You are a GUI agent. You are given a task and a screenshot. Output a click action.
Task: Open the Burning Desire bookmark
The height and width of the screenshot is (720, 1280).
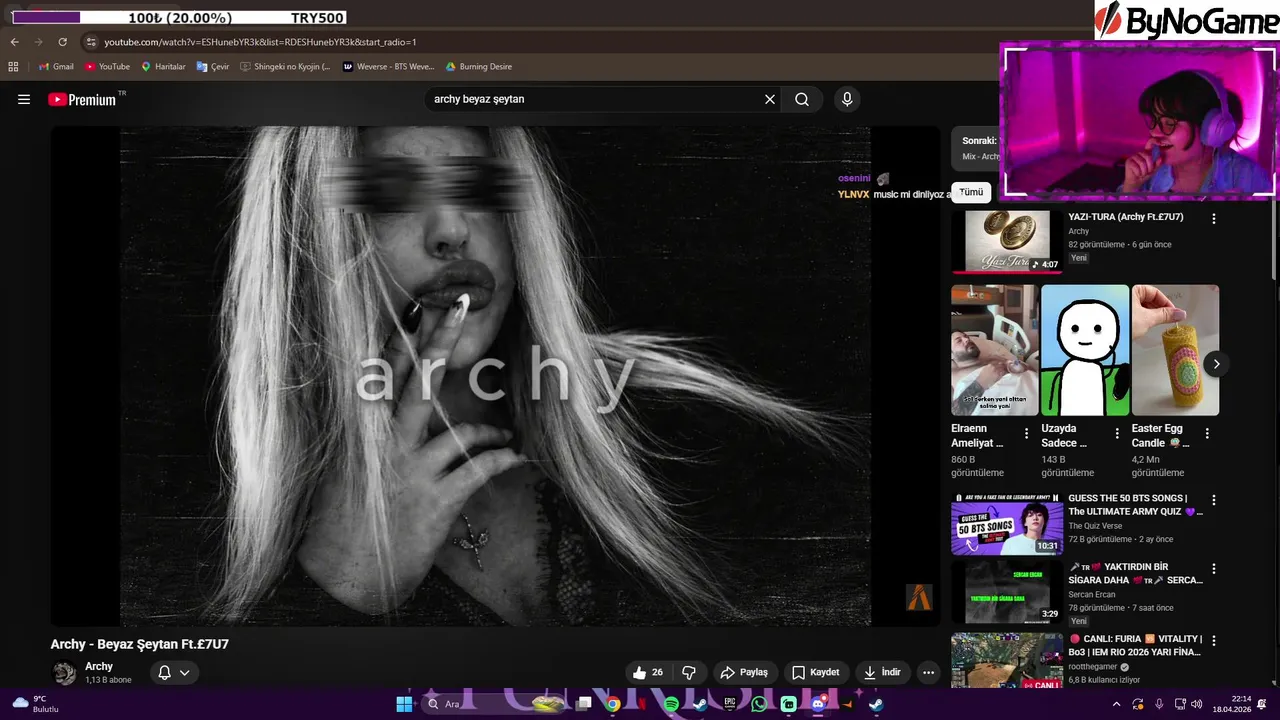click(x=479, y=66)
